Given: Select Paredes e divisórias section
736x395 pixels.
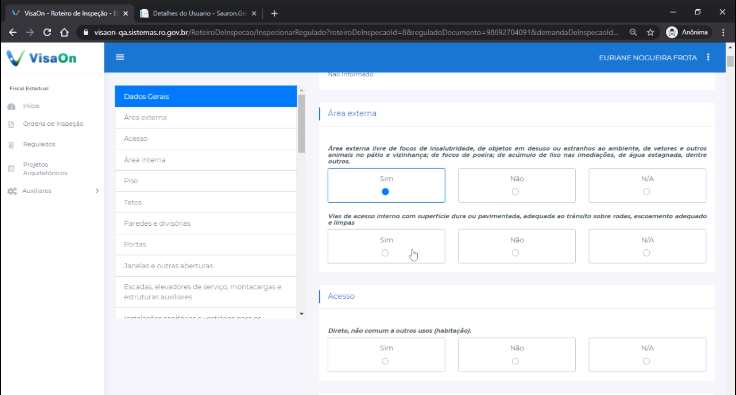Looking at the screenshot, I should [x=206, y=224].
